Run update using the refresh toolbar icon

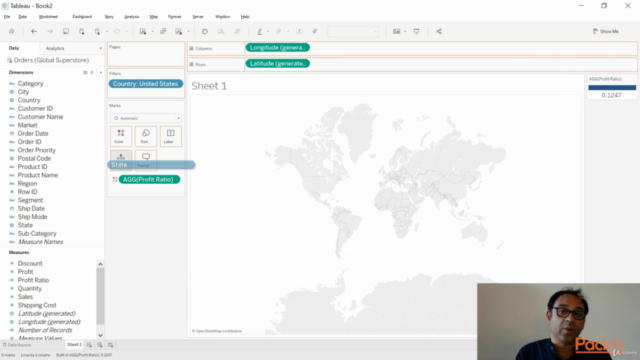[117, 31]
